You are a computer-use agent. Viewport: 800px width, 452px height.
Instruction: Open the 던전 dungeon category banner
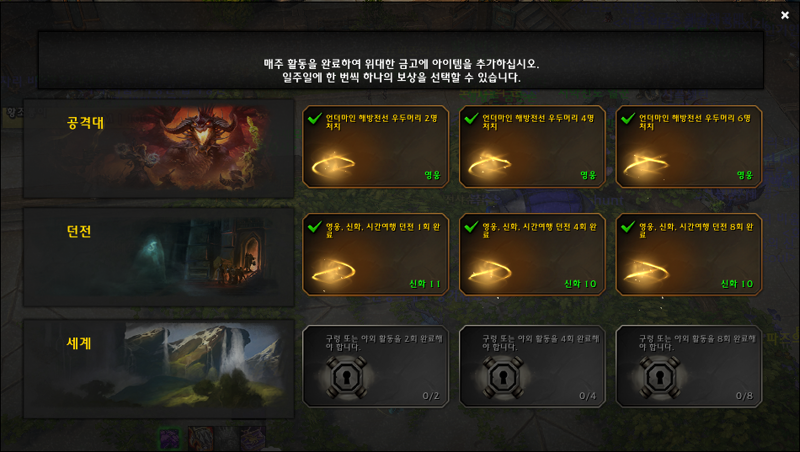point(159,257)
